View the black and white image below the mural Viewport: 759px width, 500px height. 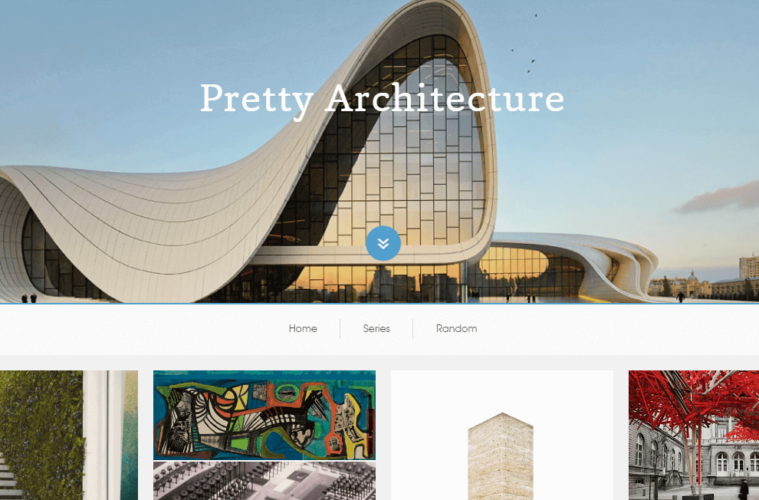pyautogui.click(x=264, y=481)
